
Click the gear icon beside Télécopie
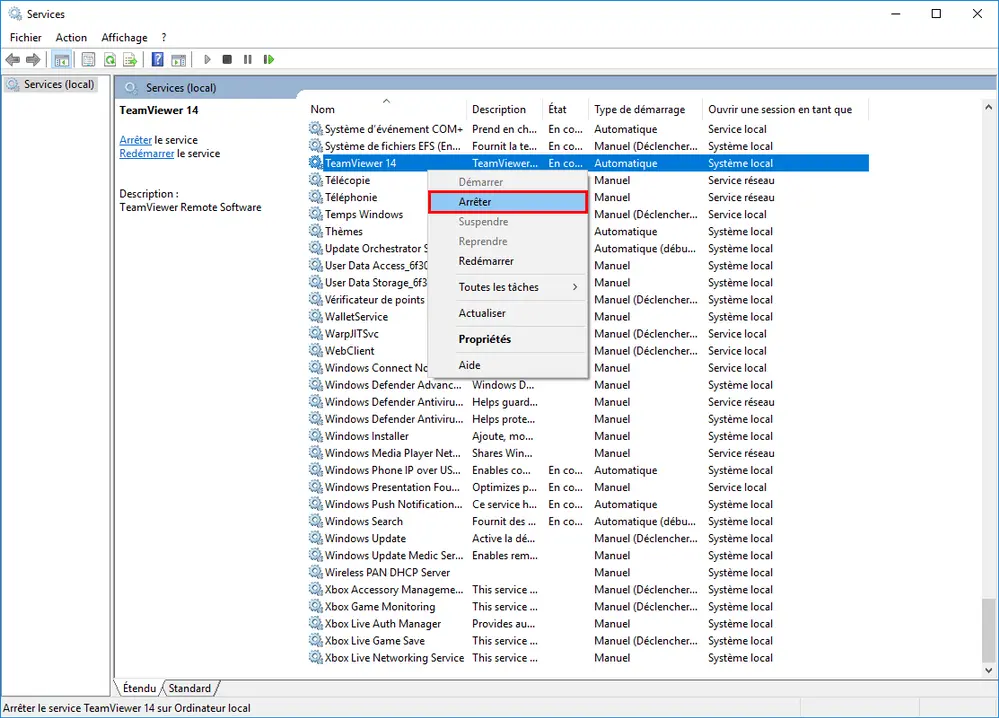(x=315, y=180)
